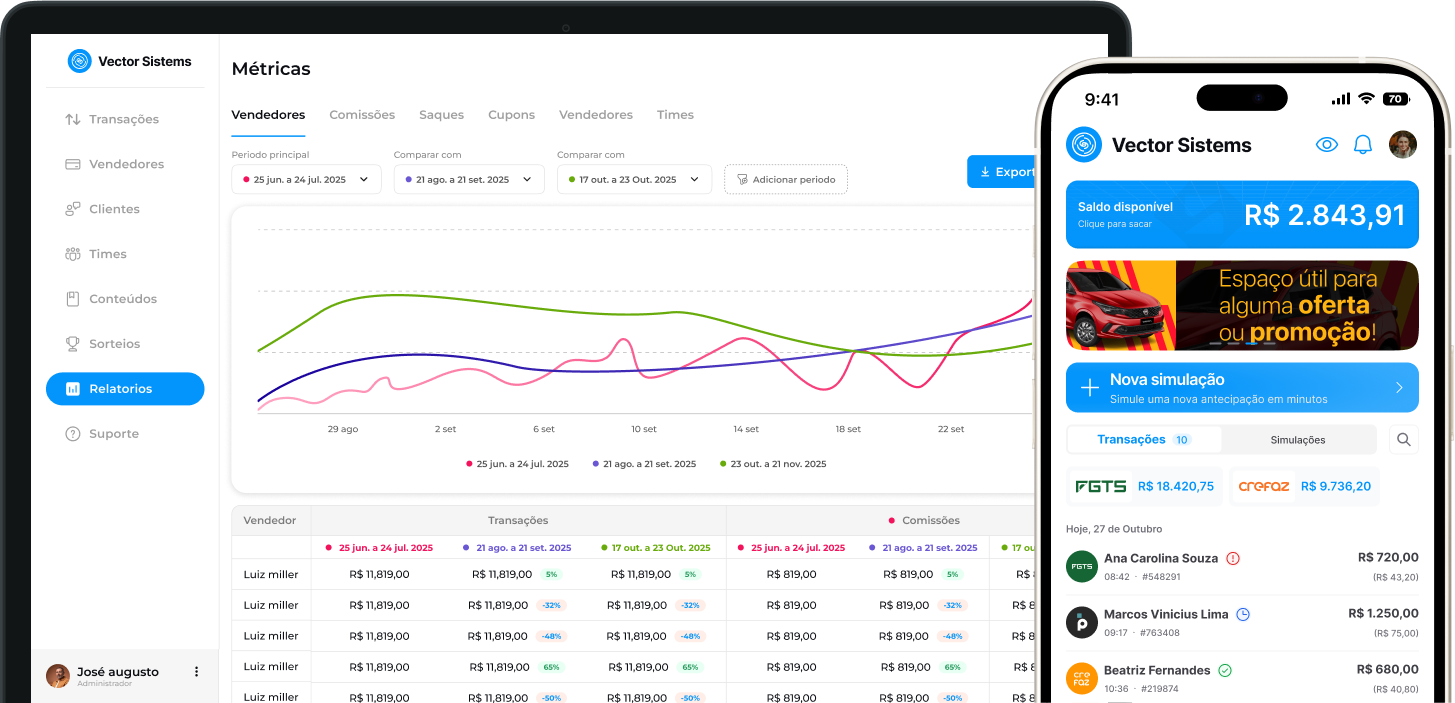The image size is (1455, 703).
Task: Toggle balance visibility with the eye icon
Action: click(x=1327, y=145)
